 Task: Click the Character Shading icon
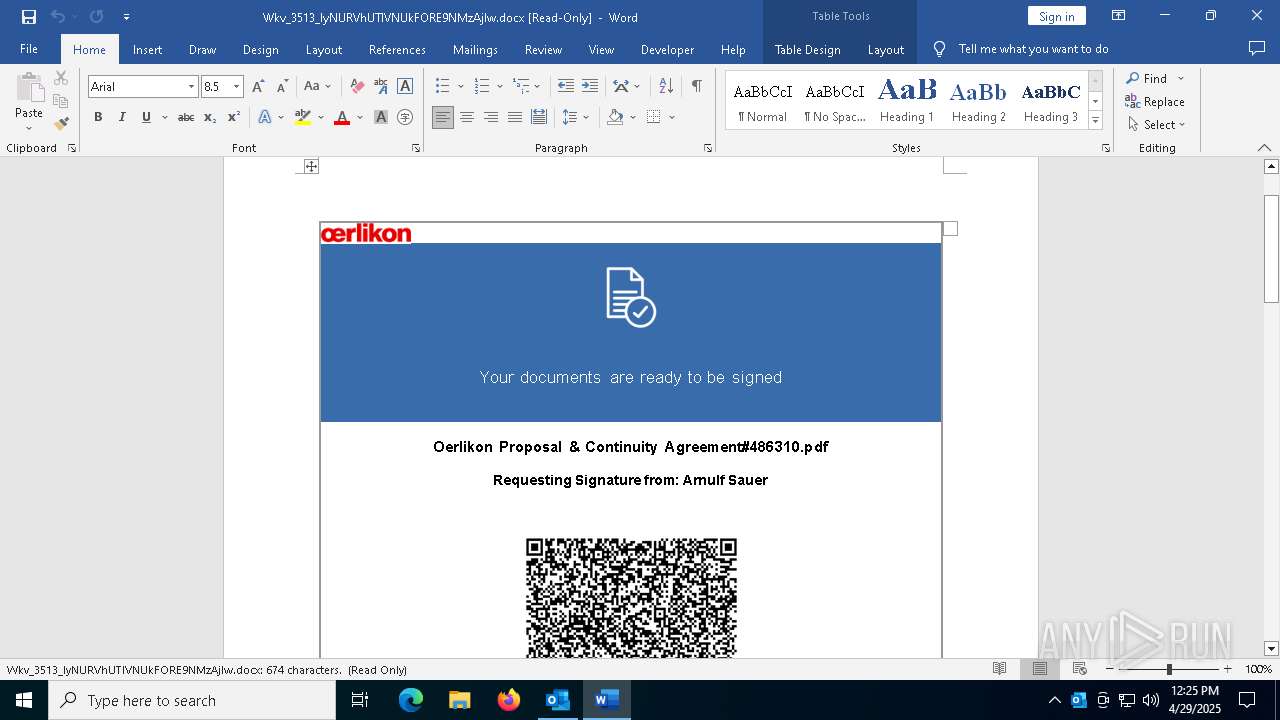pos(381,117)
